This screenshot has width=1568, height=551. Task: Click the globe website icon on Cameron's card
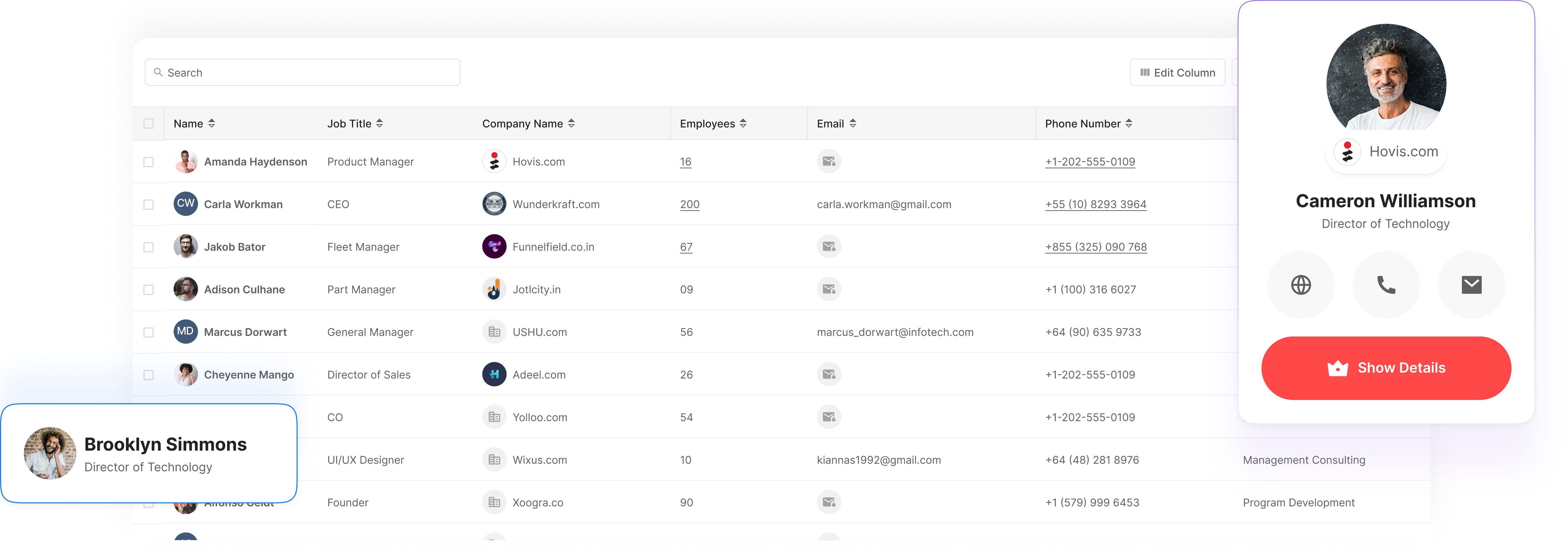(x=1301, y=285)
